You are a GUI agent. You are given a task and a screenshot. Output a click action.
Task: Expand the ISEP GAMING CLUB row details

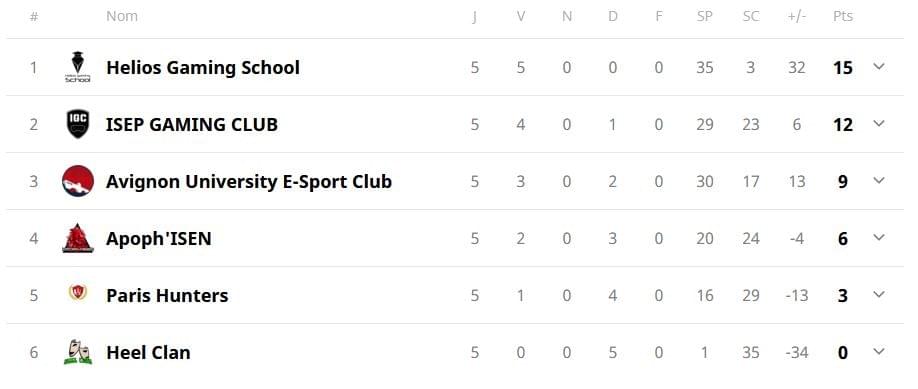(878, 124)
